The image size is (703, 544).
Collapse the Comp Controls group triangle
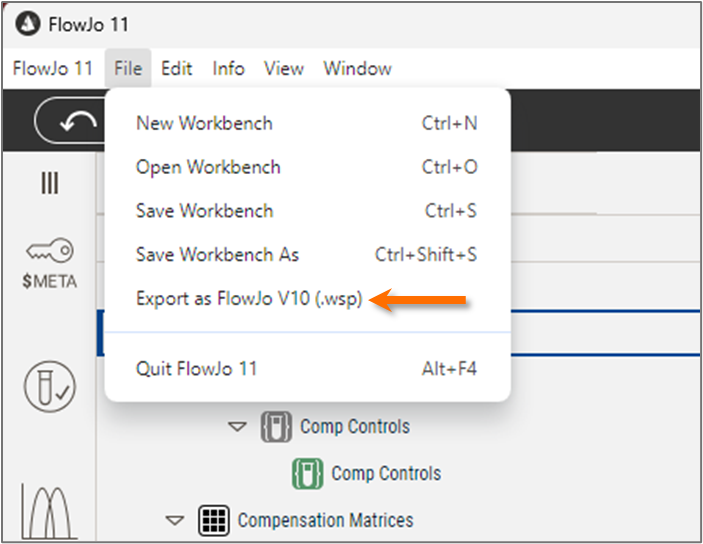tap(237, 426)
